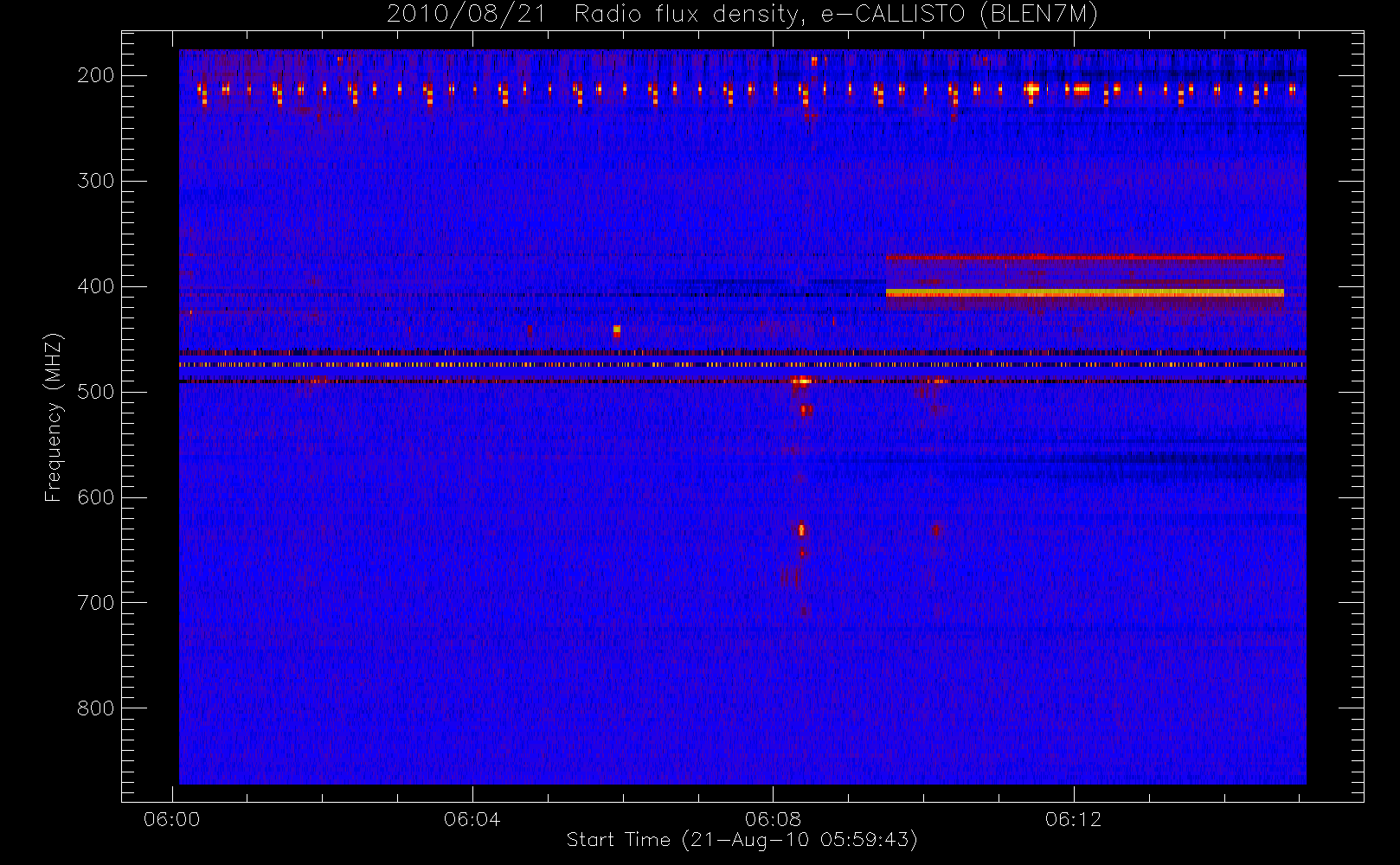
Task: Click the 400 frequency tick label
Action: coord(95,286)
